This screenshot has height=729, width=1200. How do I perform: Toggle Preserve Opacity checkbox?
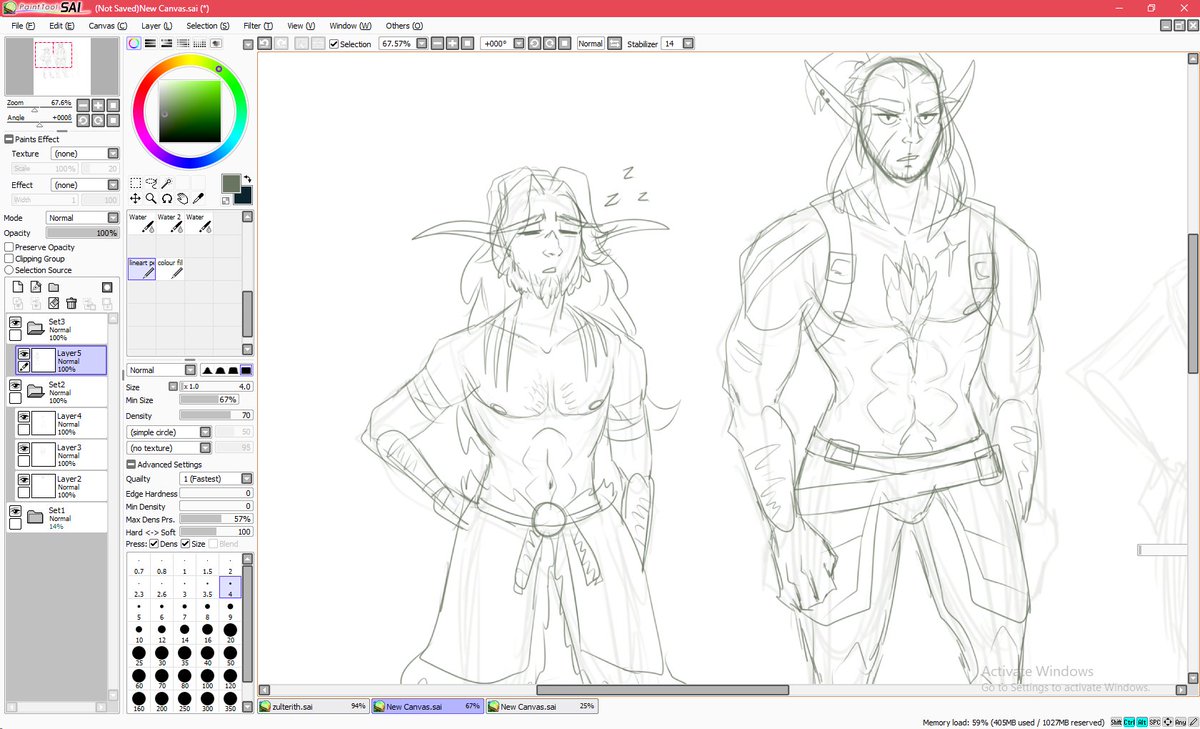click(9, 247)
